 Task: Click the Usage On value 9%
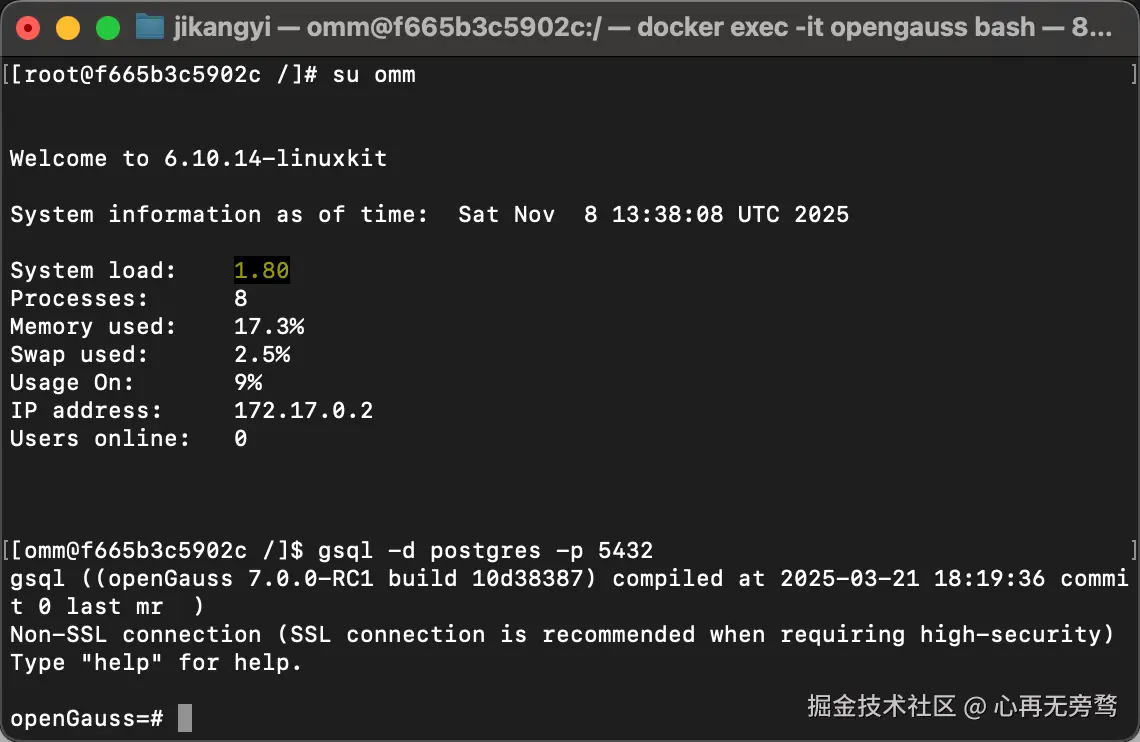click(x=248, y=382)
